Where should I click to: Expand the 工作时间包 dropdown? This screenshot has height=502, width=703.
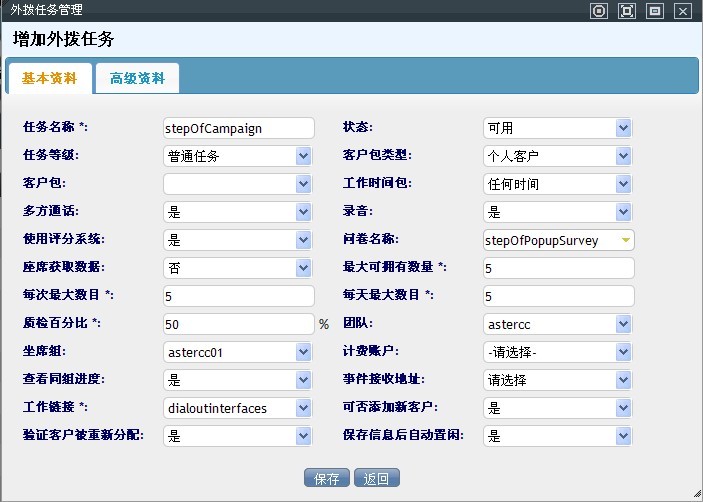[557, 184]
